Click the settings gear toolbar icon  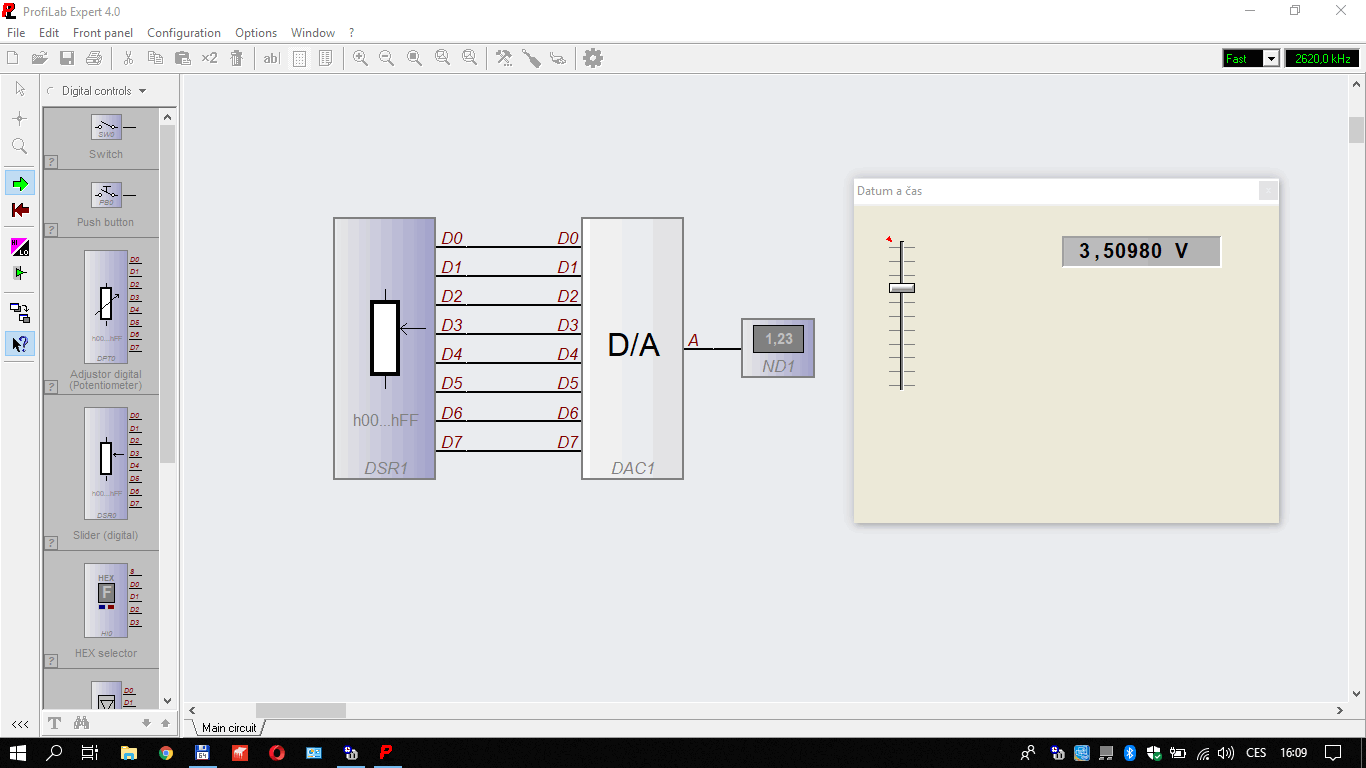coord(593,58)
